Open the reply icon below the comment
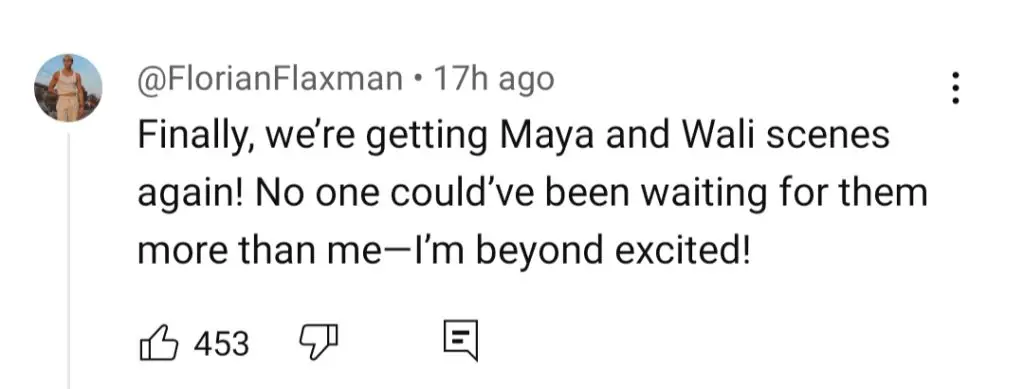This screenshot has width=1024, height=389. pos(460,341)
